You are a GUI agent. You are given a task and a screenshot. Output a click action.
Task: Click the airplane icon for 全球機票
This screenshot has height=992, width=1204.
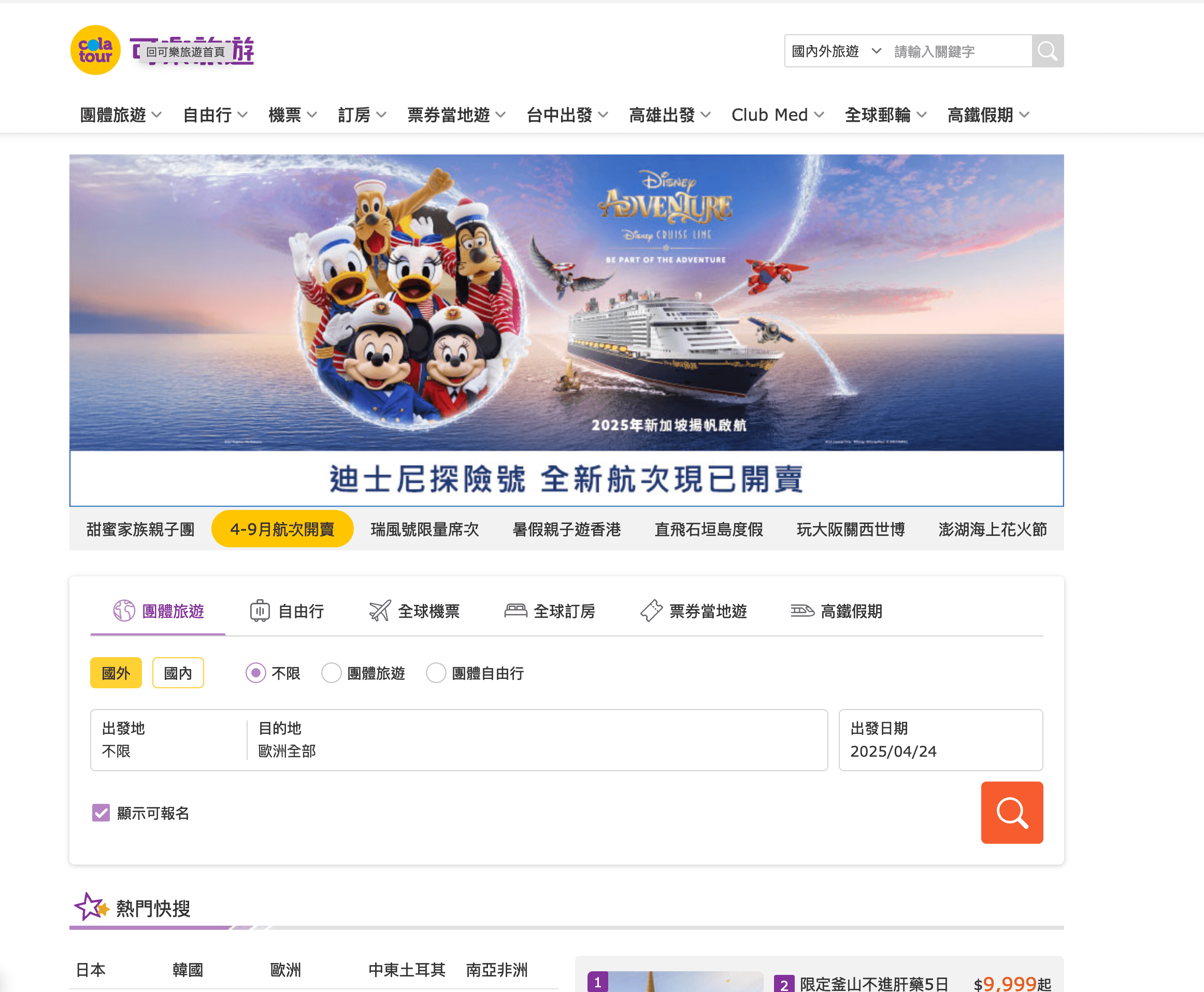click(x=380, y=611)
